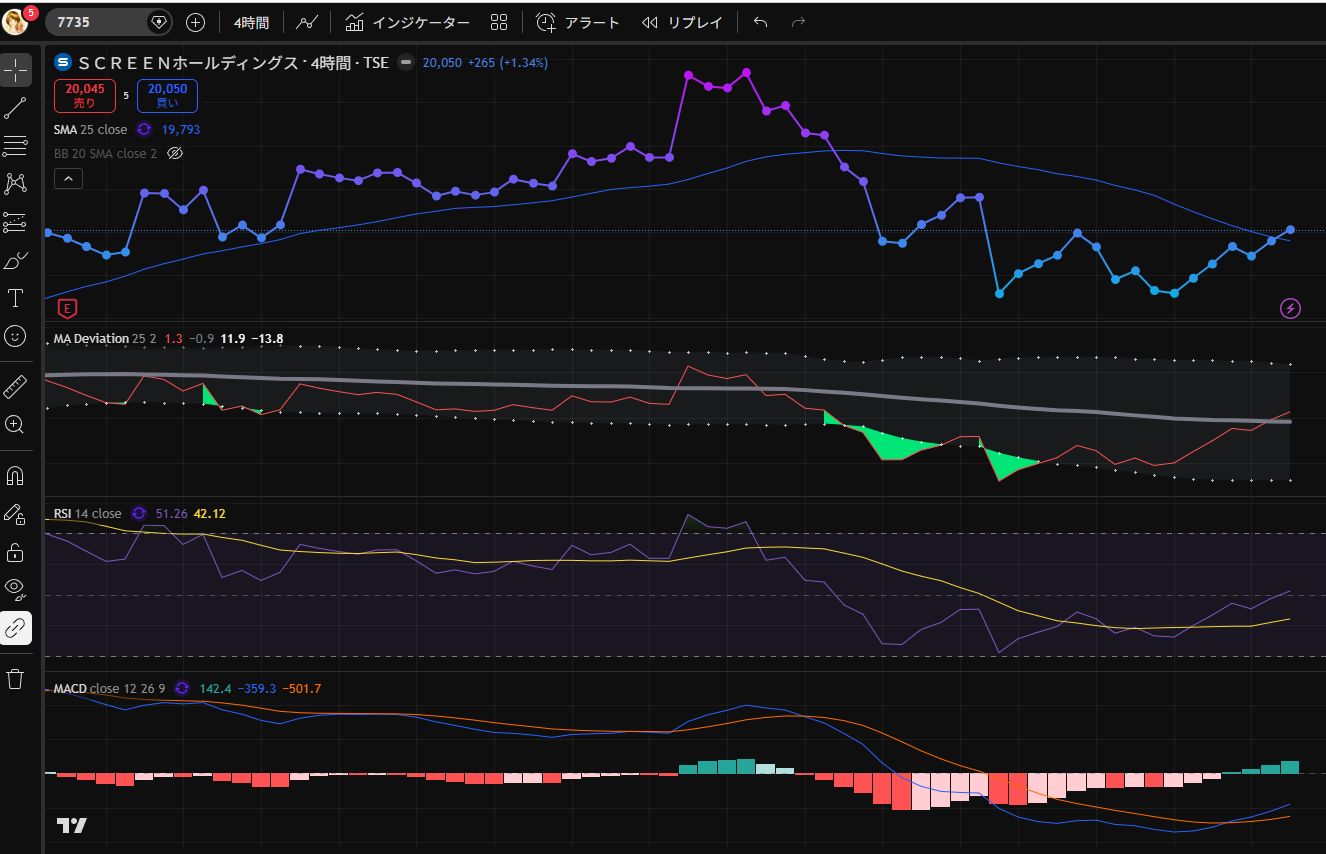Toggle magnet mode in the left toolbar
This screenshot has width=1326, height=854.
tap(15, 475)
